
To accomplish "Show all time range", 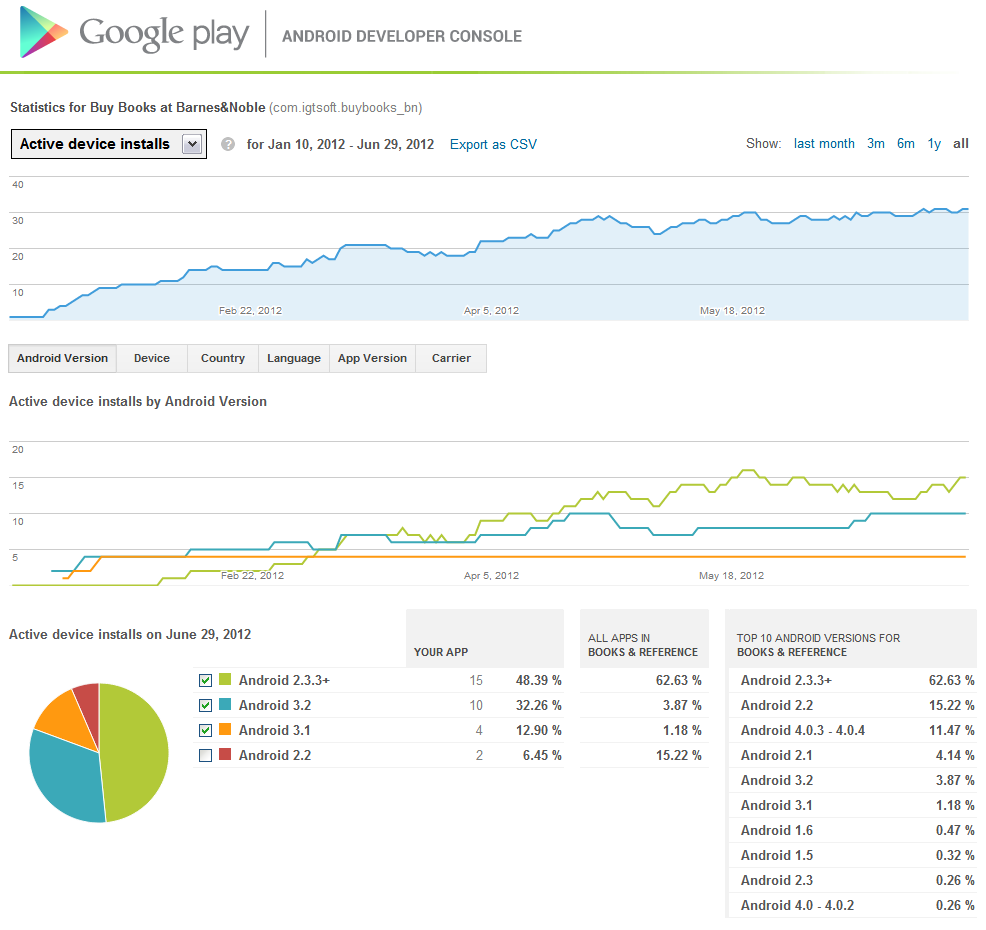I will (960, 143).
